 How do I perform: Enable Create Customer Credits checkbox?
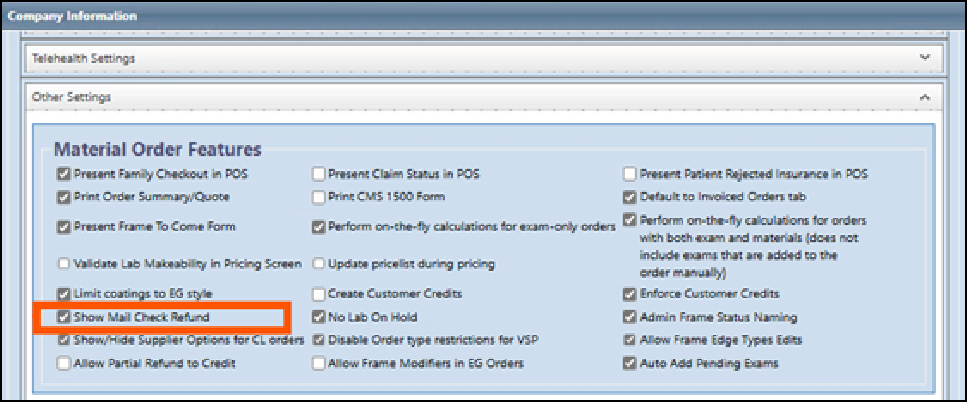click(x=319, y=294)
